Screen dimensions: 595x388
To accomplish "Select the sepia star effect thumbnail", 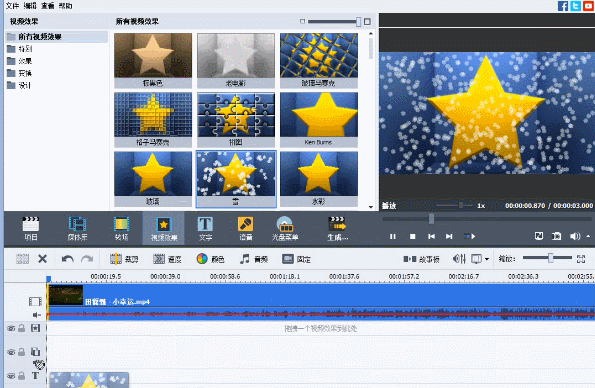I will click(153, 60).
